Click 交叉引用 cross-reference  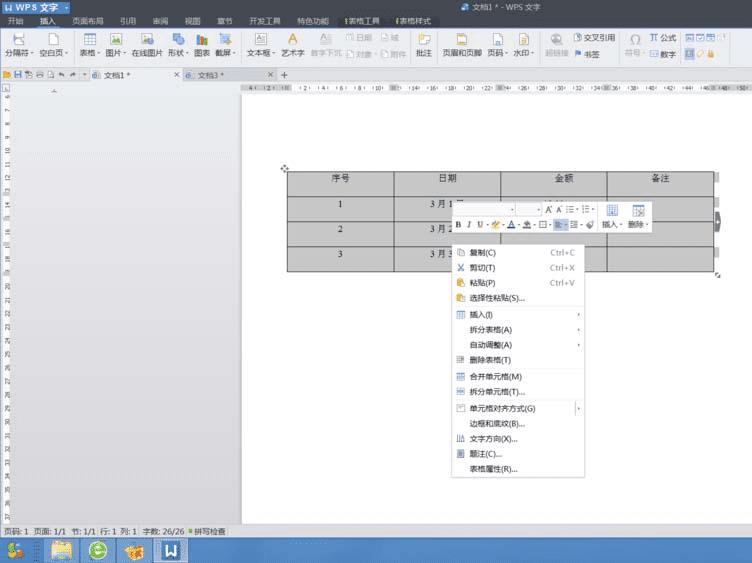(x=595, y=37)
